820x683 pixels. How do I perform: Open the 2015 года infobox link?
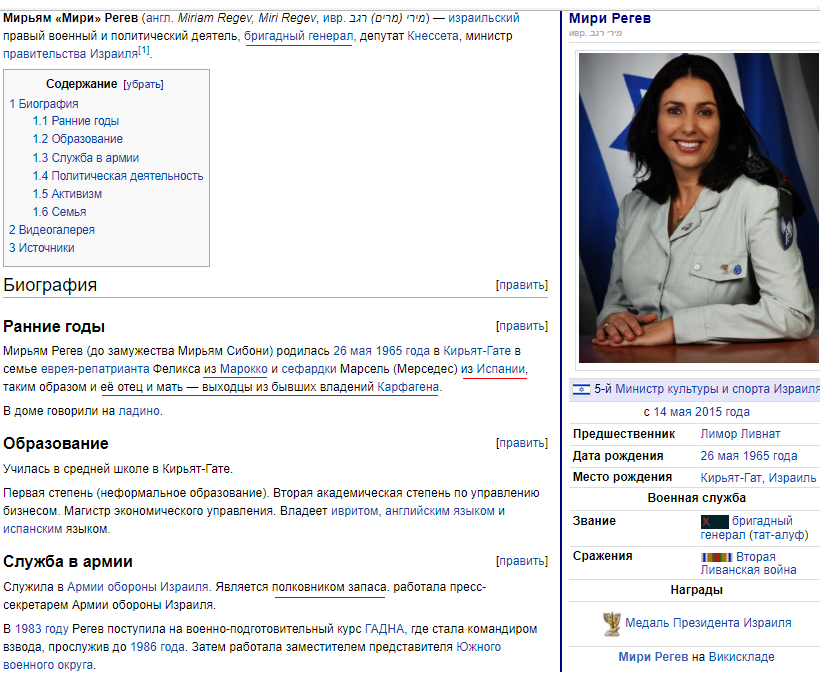(722, 412)
